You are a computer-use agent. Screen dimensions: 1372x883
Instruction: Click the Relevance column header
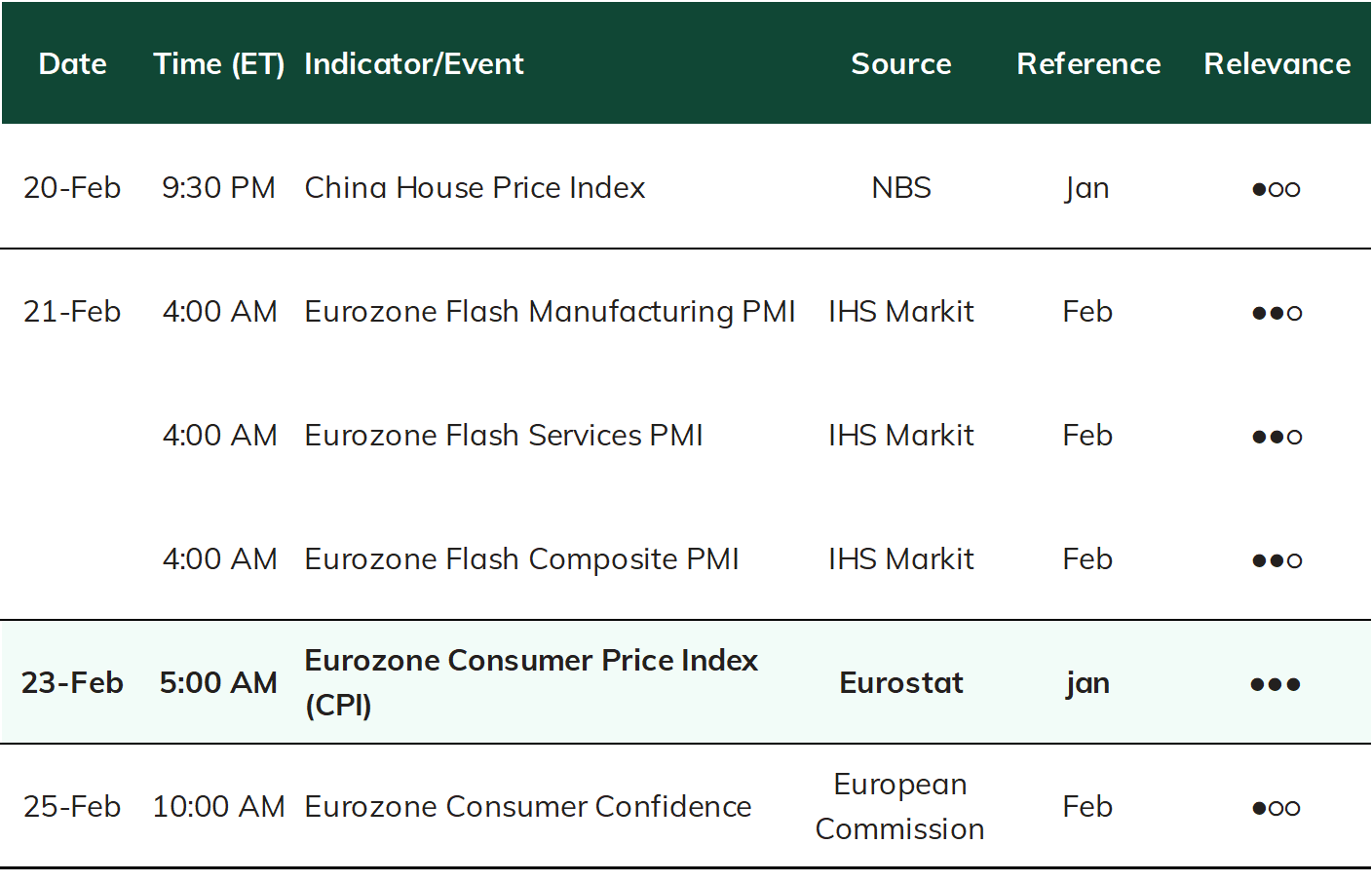pyautogui.click(x=1277, y=64)
